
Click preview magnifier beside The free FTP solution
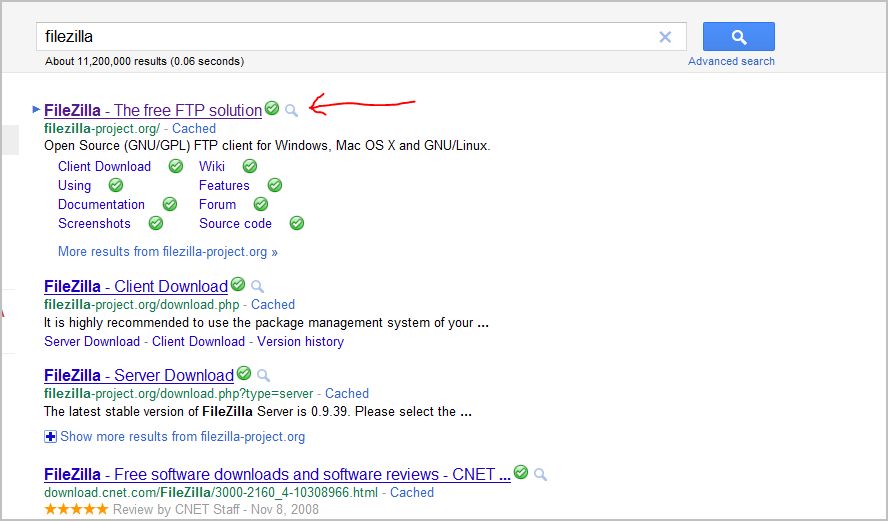(291, 110)
